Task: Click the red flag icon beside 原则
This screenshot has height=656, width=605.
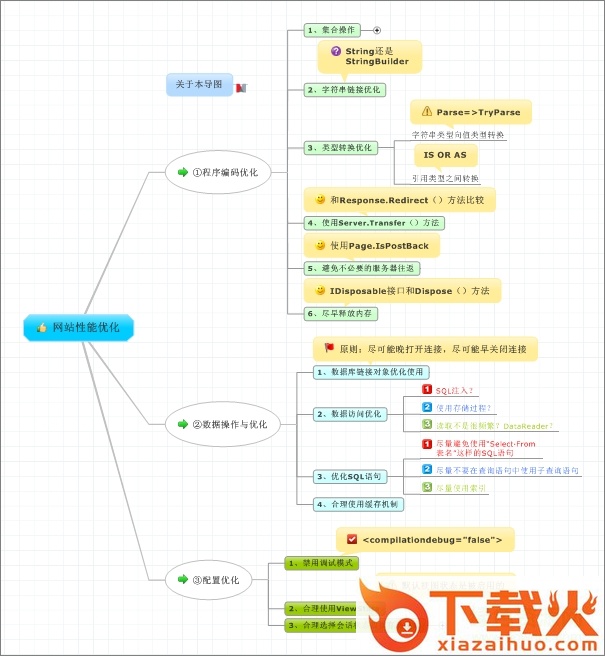Action: pos(329,348)
